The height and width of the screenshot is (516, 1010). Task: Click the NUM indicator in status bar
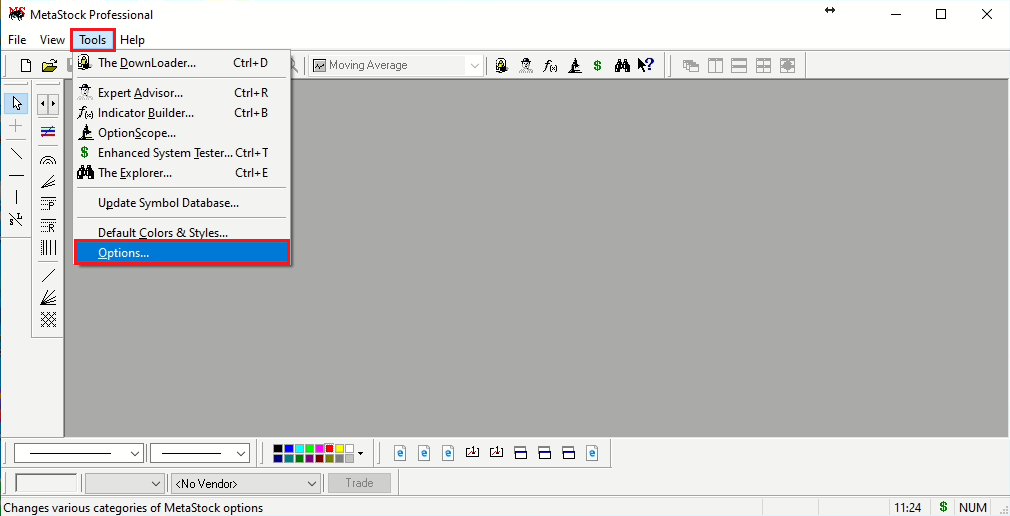click(973, 508)
